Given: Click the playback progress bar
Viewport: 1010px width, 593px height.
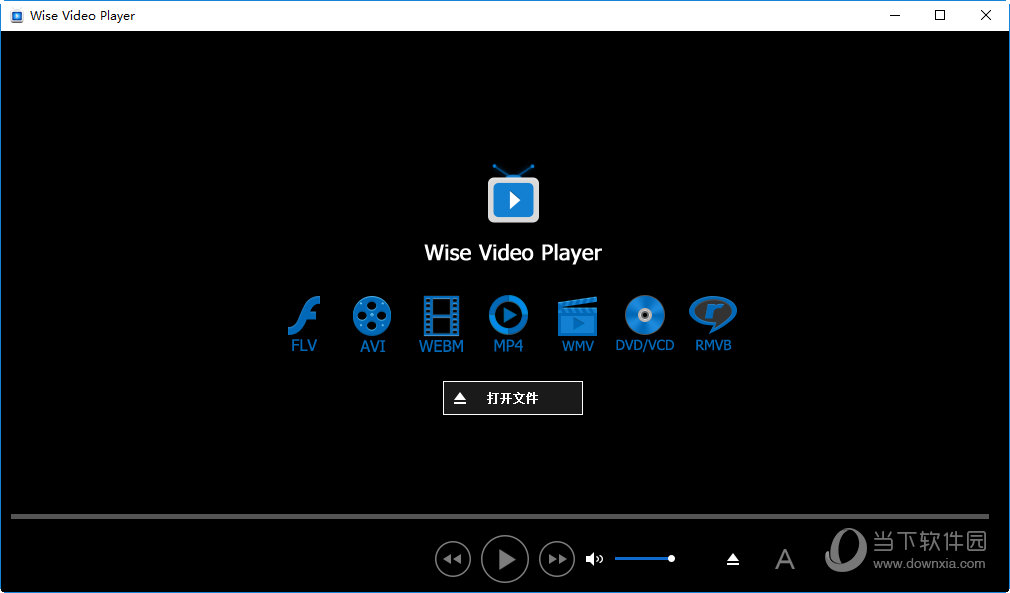Looking at the screenshot, I should point(500,516).
